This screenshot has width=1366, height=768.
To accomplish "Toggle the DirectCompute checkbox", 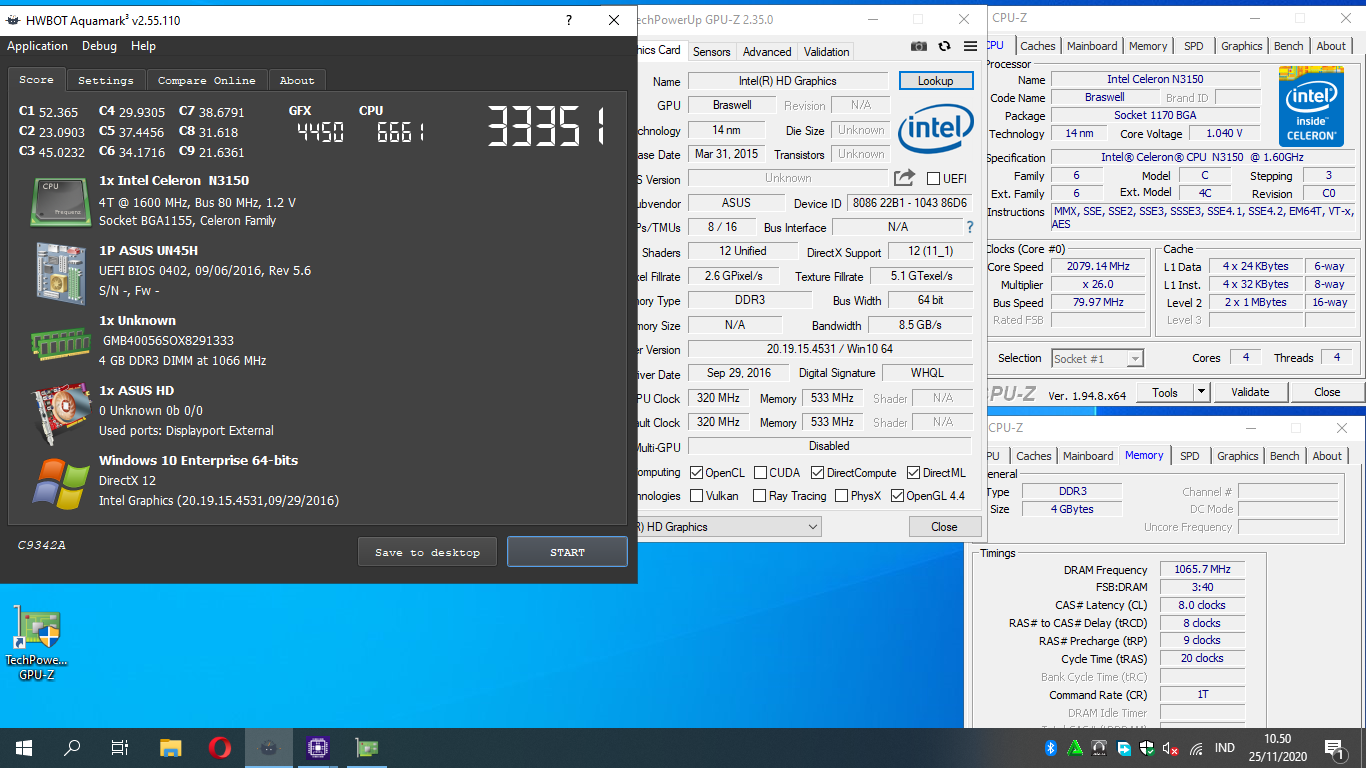I will click(x=817, y=473).
